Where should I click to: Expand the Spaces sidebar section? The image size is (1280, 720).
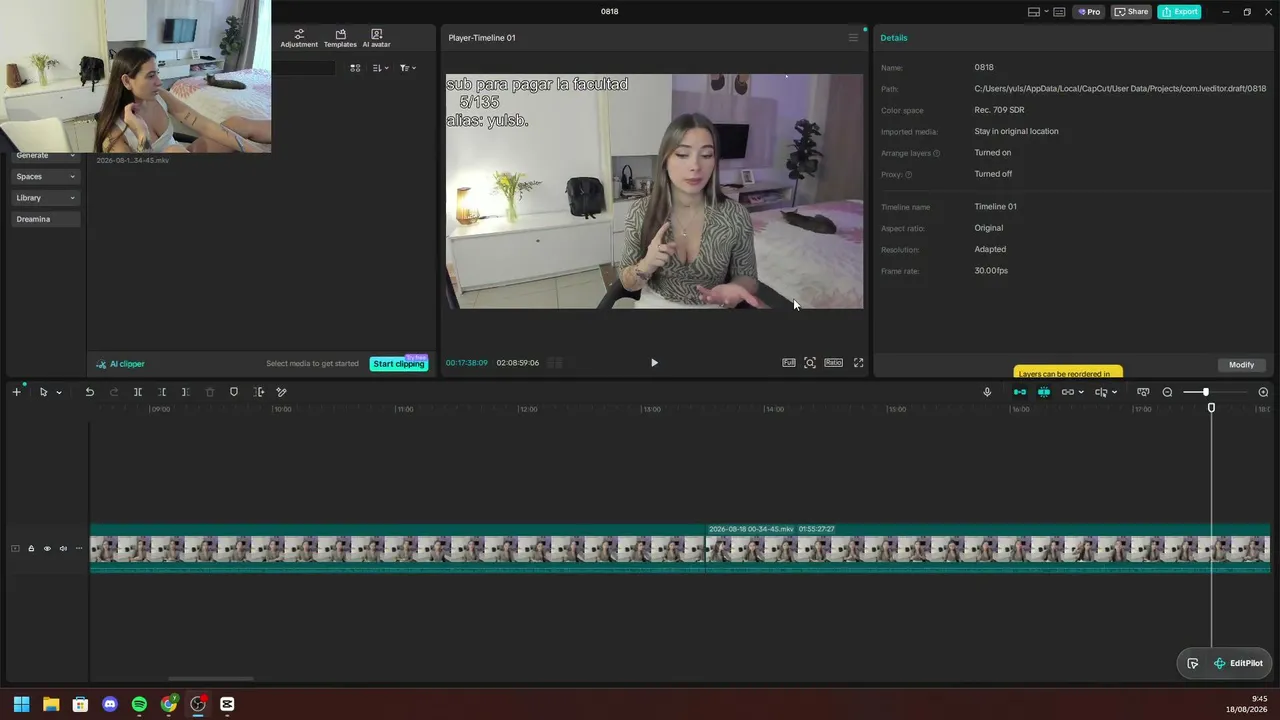click(45, 176)
